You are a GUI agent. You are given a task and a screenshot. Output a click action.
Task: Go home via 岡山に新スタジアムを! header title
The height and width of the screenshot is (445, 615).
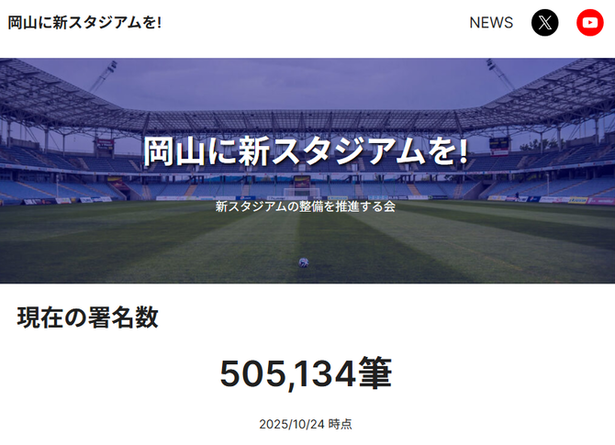tap(85, 22)
